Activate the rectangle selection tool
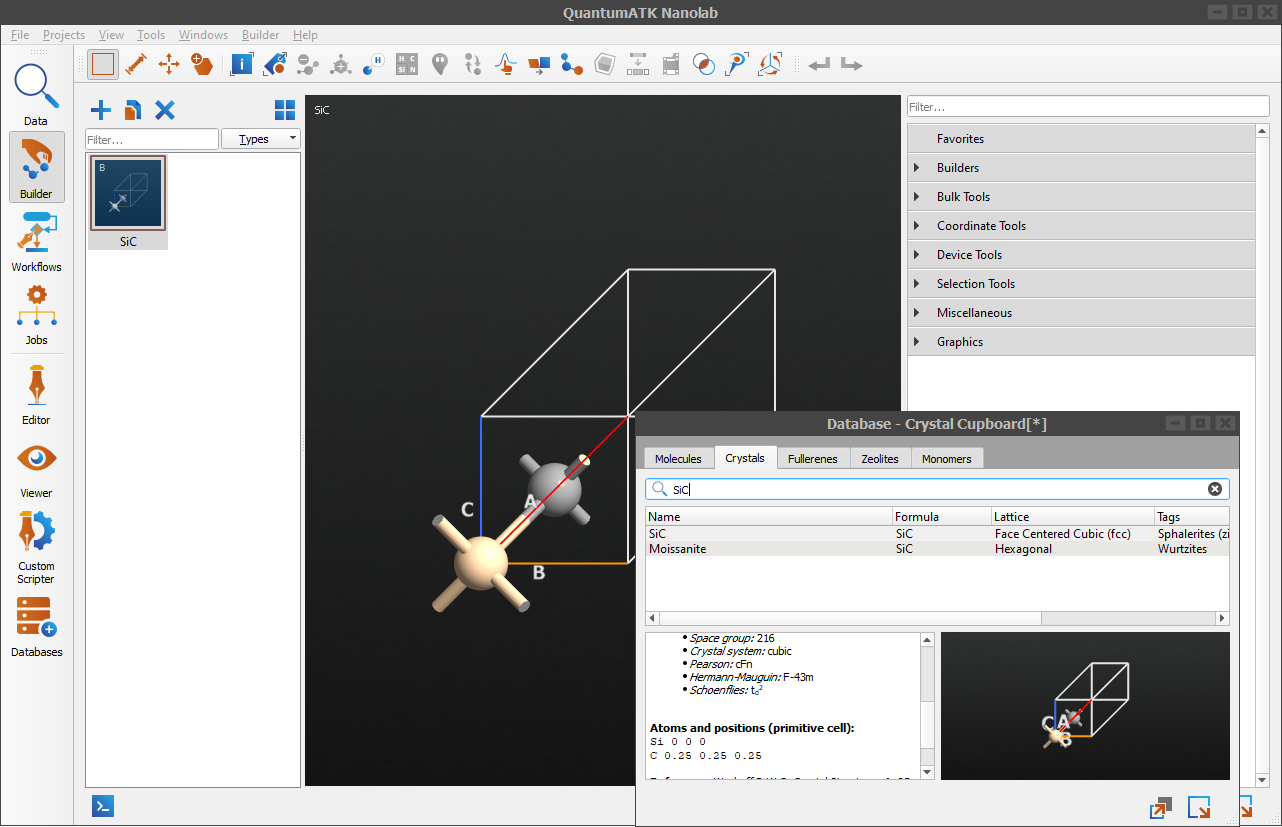This screenshot has width=1282, height=827. pyautogui.click(x=103, y=64)
